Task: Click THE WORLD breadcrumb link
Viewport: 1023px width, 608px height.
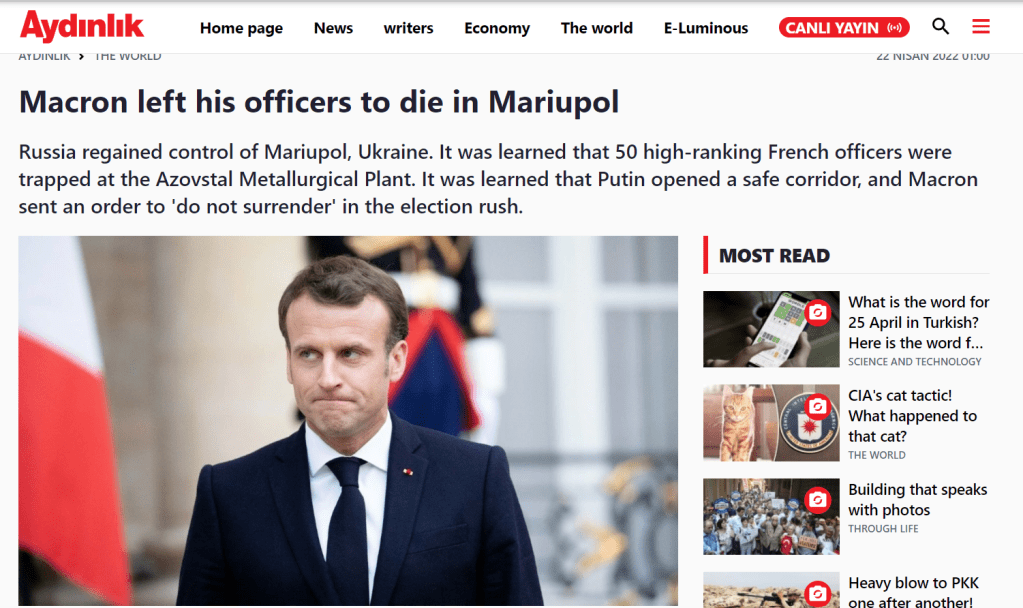Action: pyautogui.click(x=128, y=57)
